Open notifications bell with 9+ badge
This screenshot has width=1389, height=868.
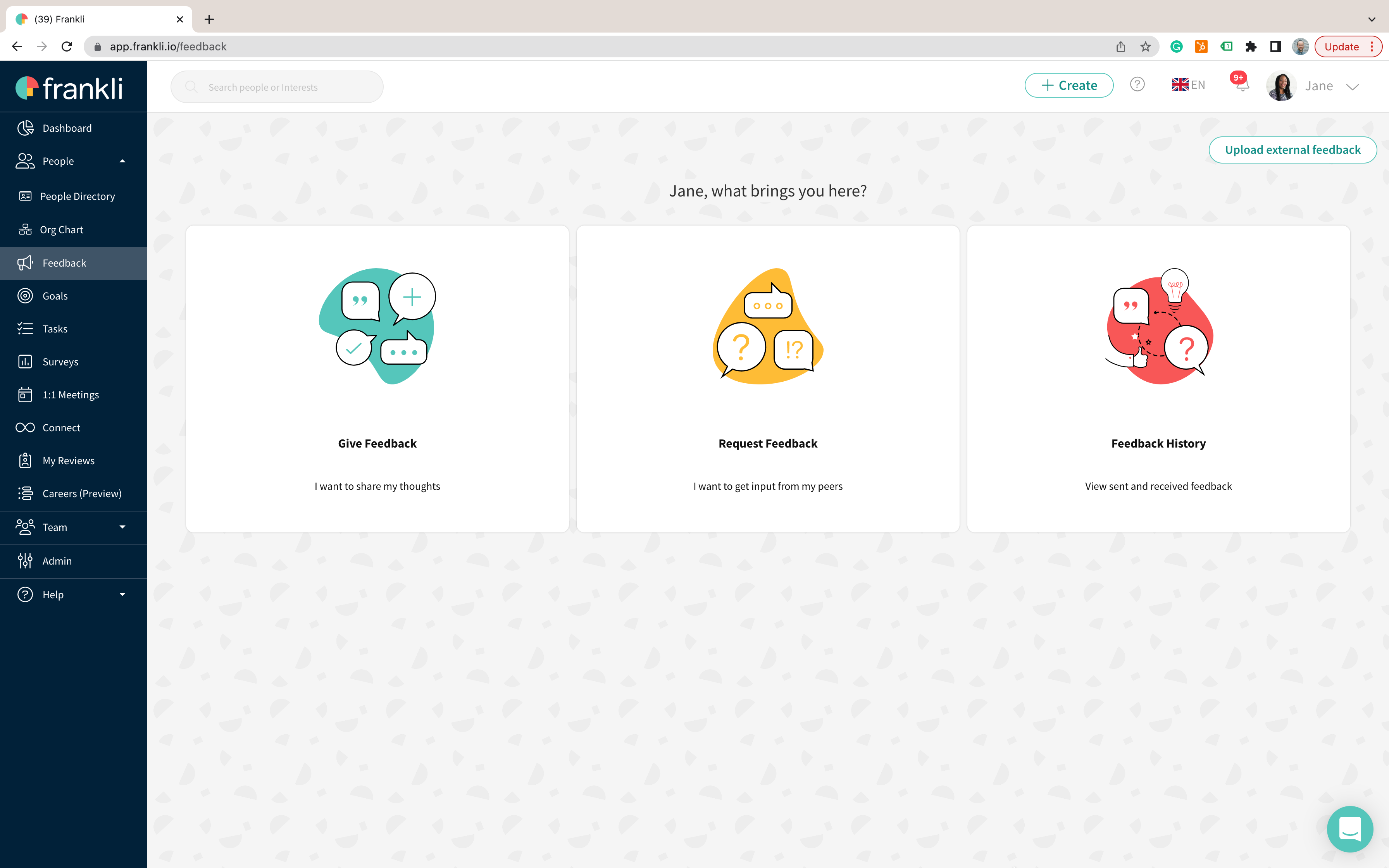coord(1241,83)
